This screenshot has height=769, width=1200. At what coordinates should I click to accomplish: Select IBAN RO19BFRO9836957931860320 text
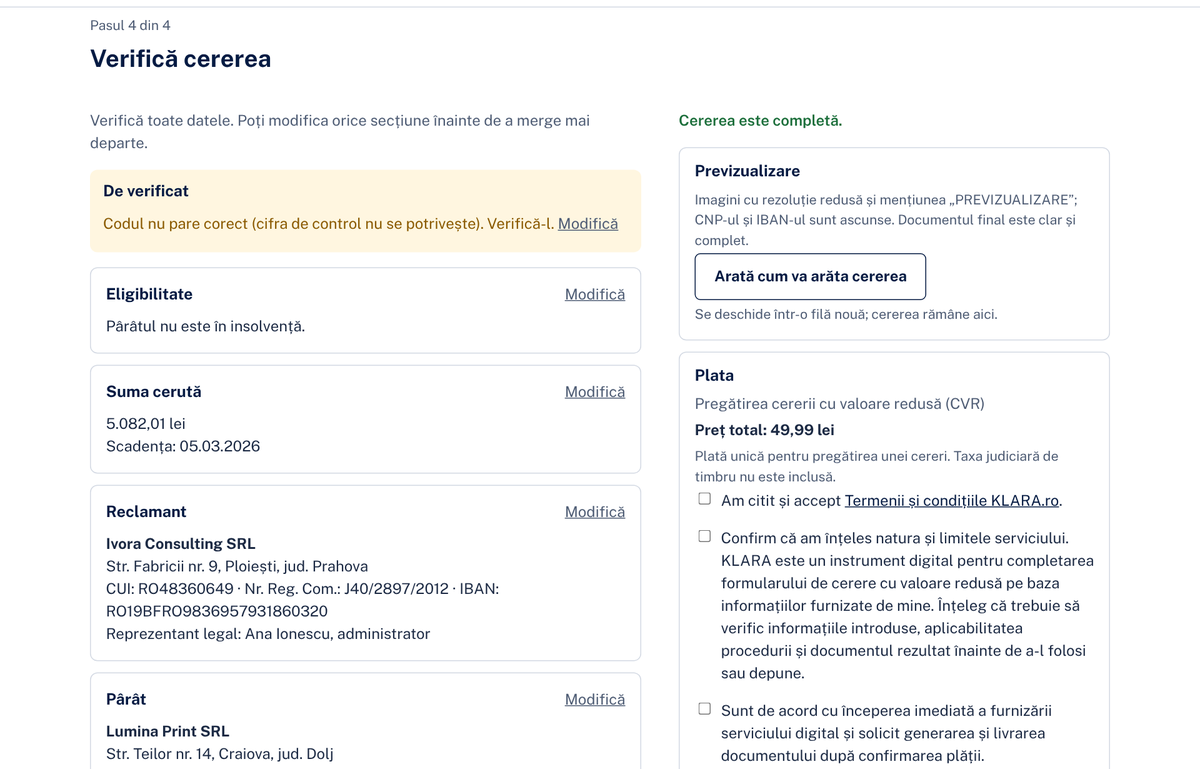click(x=217, y=612)
